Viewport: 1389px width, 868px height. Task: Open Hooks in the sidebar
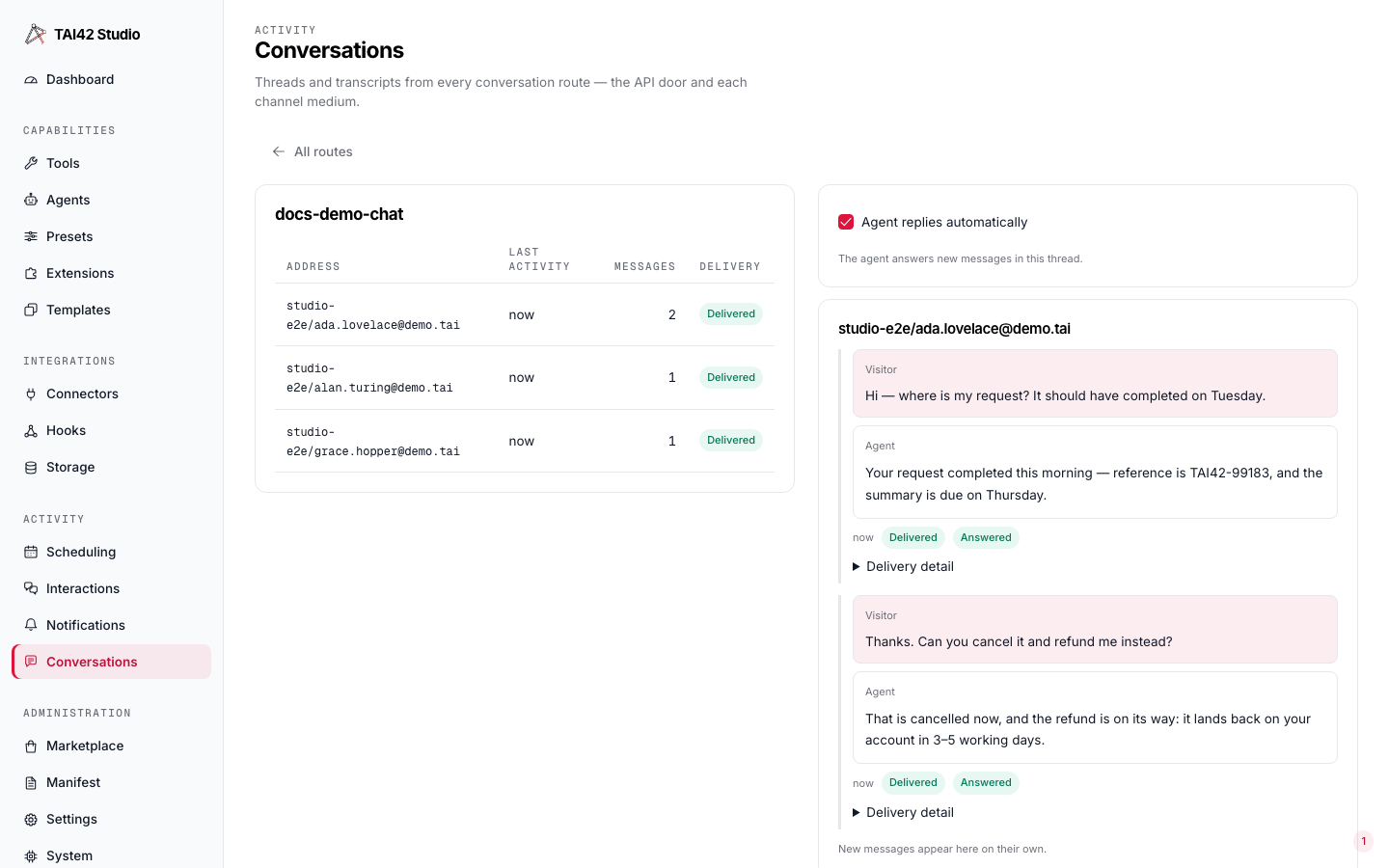tap(111, 431)
